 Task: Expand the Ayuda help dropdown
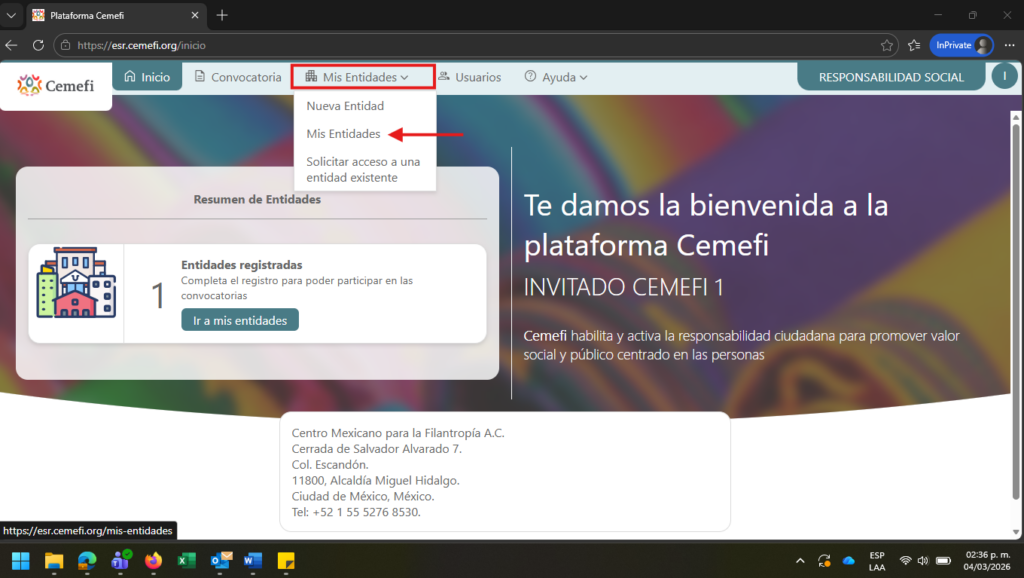click(x=556, y=77)
